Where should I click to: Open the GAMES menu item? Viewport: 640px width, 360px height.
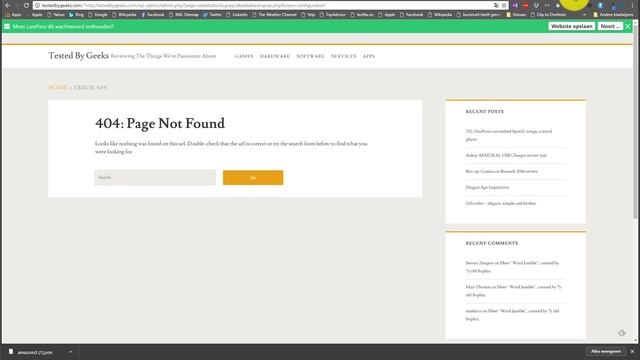click(x=244, y=56)
